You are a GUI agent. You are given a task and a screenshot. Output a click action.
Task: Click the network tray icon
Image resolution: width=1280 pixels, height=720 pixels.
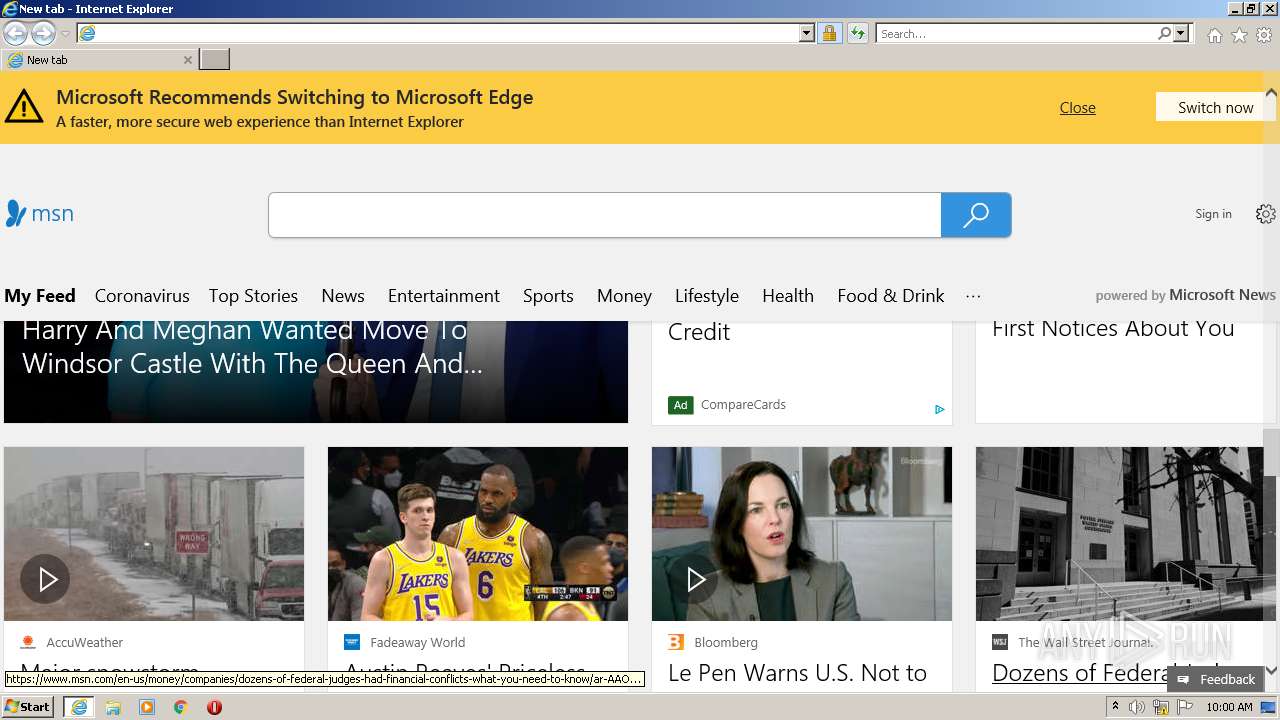(x=1161, y=707)
